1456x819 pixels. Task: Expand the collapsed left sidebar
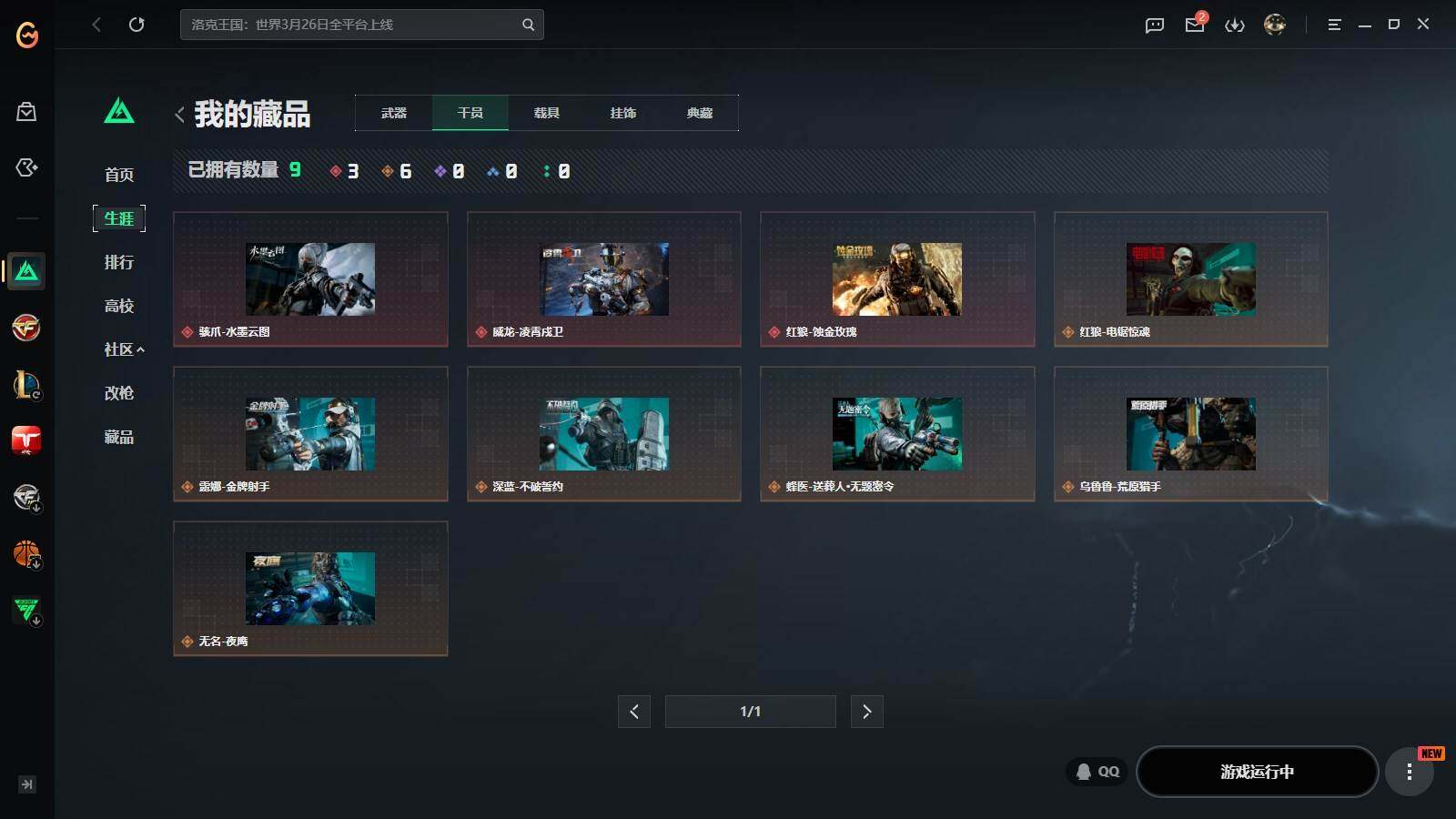27,784
